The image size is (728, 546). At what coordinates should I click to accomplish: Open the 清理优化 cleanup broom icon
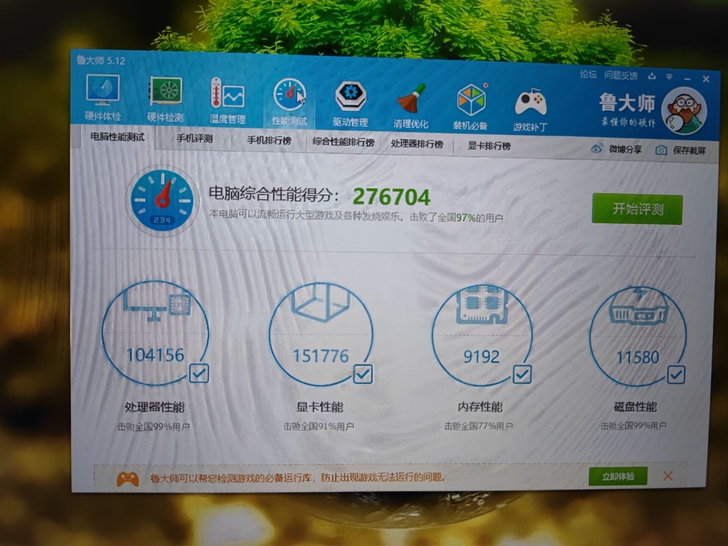tap(411, 98)
